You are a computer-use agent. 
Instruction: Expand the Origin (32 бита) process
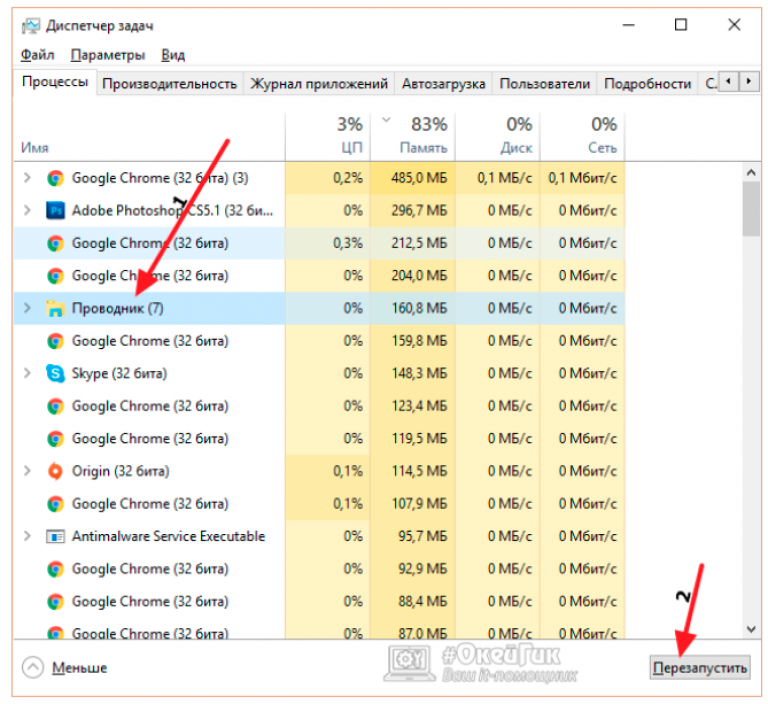[x=27, y=471]
